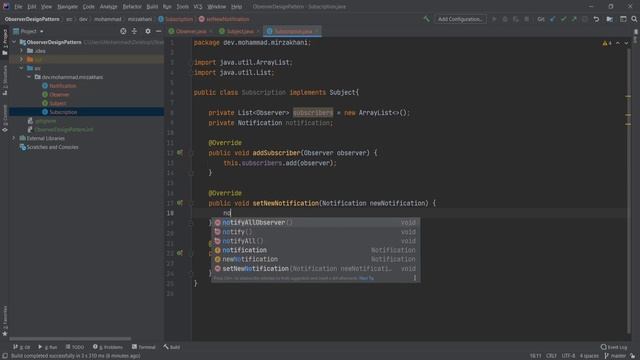
Task: Click Next Tip link in completion popup
Action: point(366,278)
